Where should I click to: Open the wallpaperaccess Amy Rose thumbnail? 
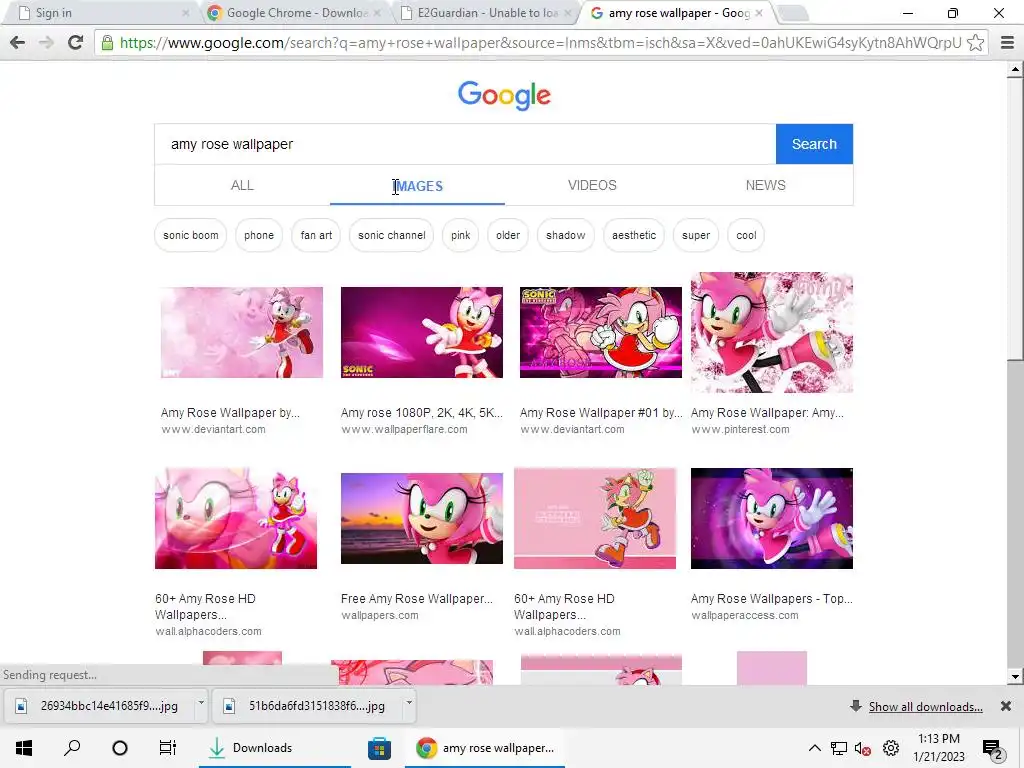pyautogui.click(x=772, y=519)
